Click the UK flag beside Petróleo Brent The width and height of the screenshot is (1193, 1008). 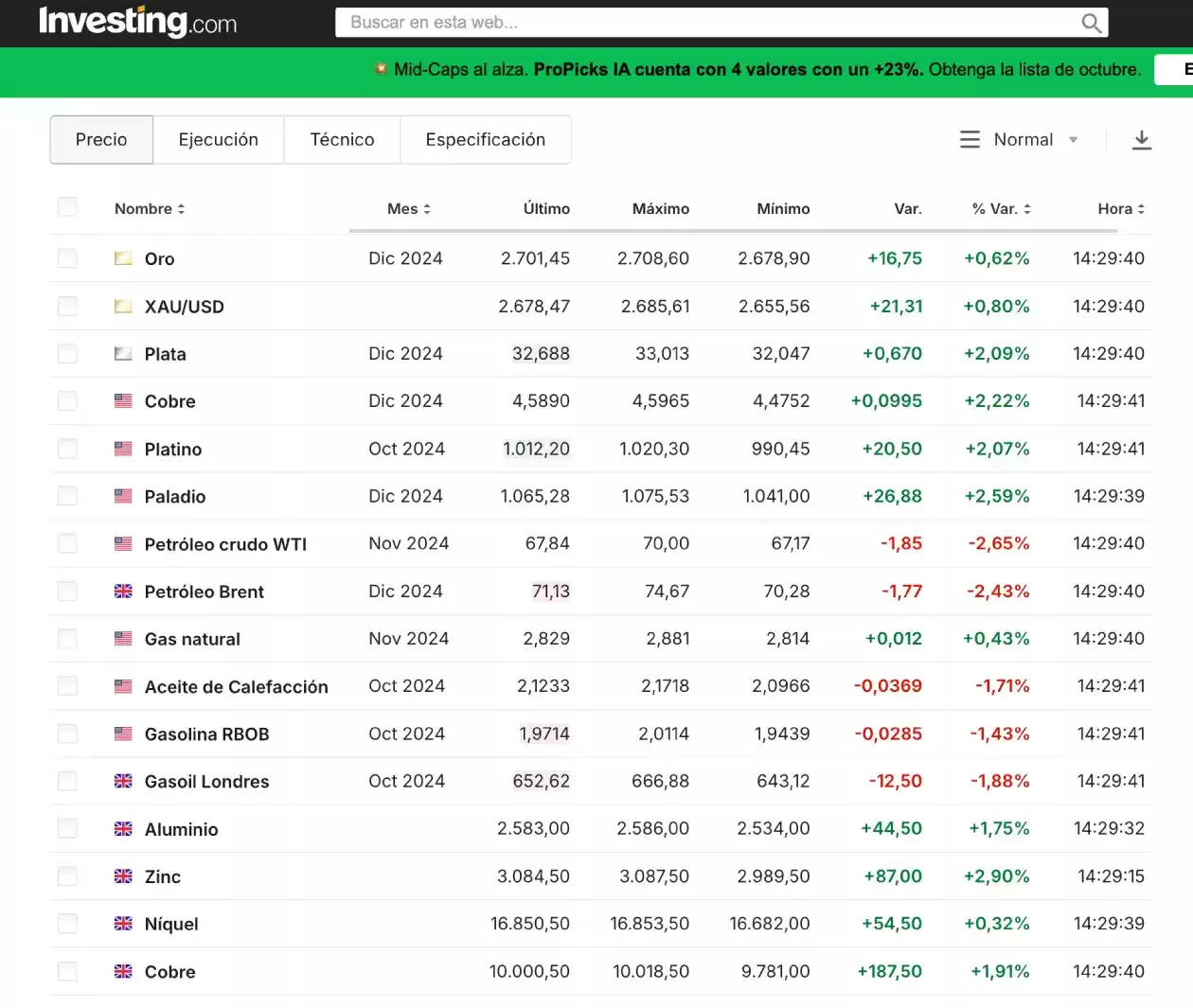point(123,592)
